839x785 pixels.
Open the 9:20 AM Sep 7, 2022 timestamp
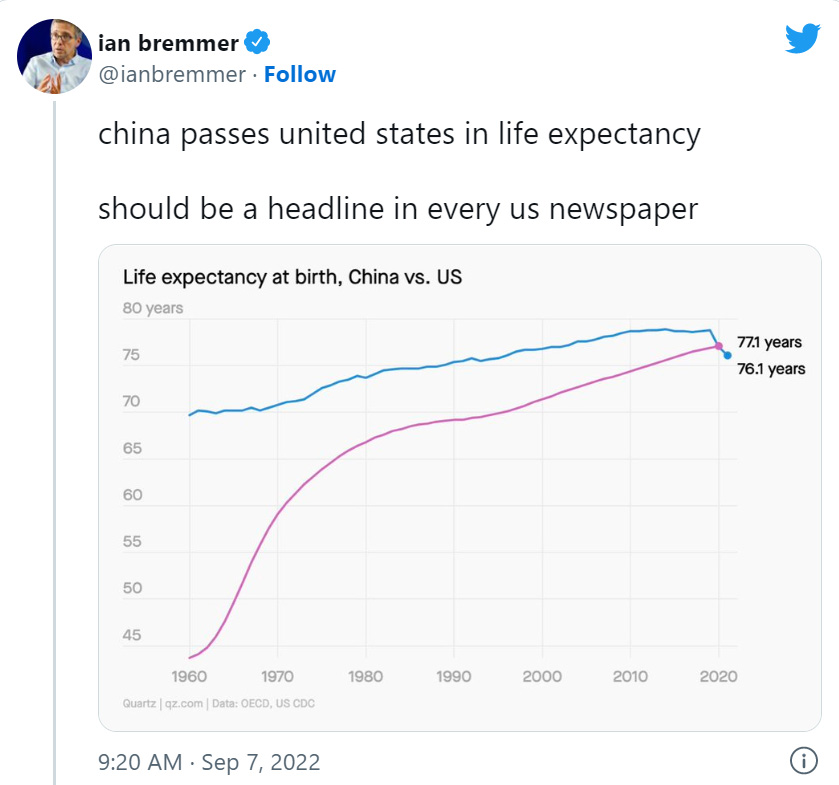coord(209,762)
